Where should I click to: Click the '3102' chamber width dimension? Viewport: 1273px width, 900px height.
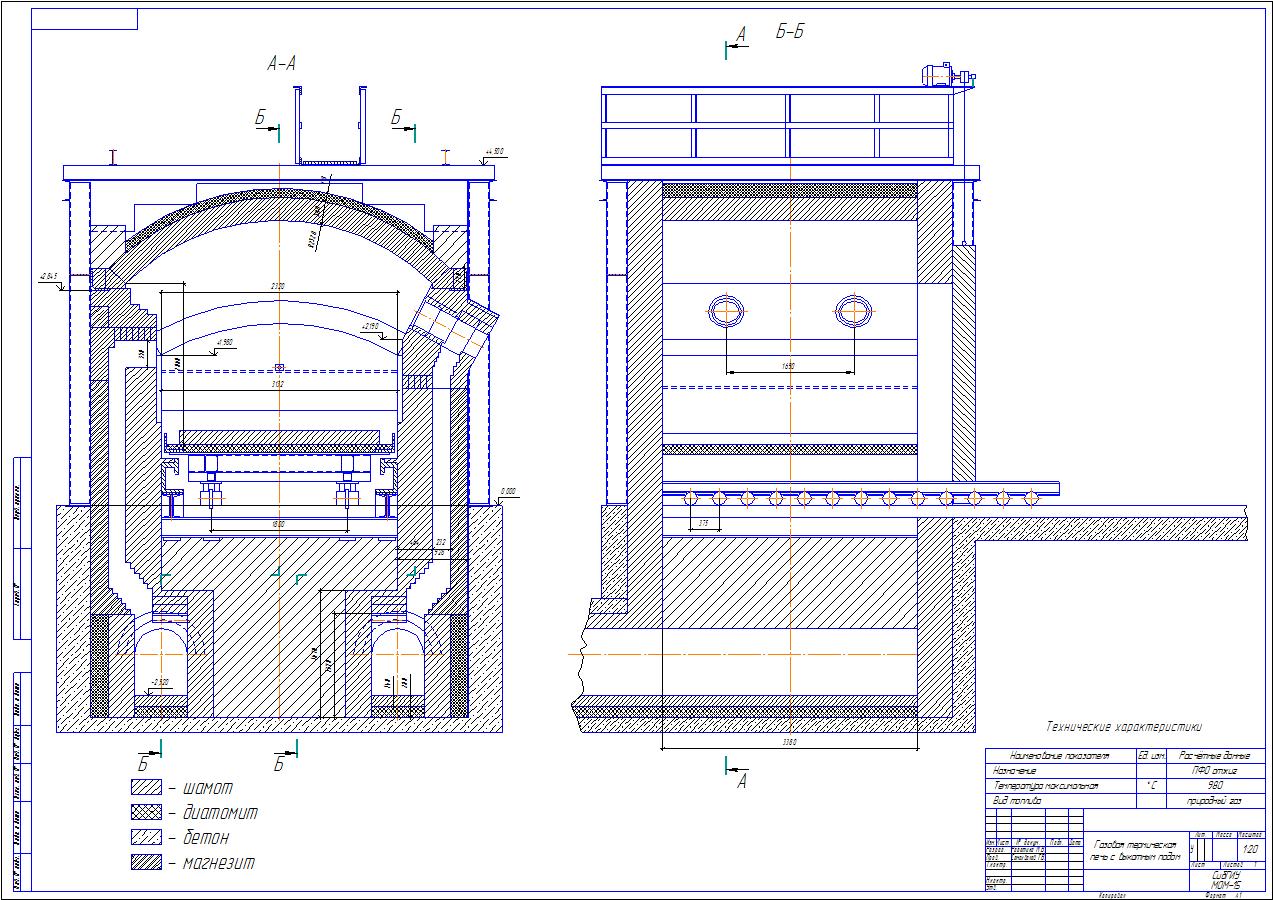[278, 383]
